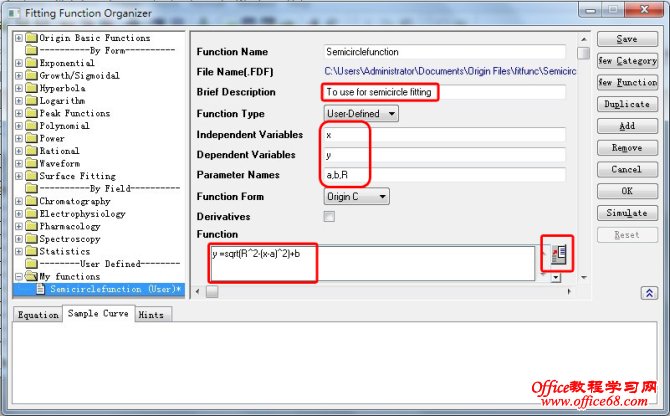Click the horizontal scrollbar thumb under form
670x416 pixels.
pyautogui.click(x=212, y=292)
